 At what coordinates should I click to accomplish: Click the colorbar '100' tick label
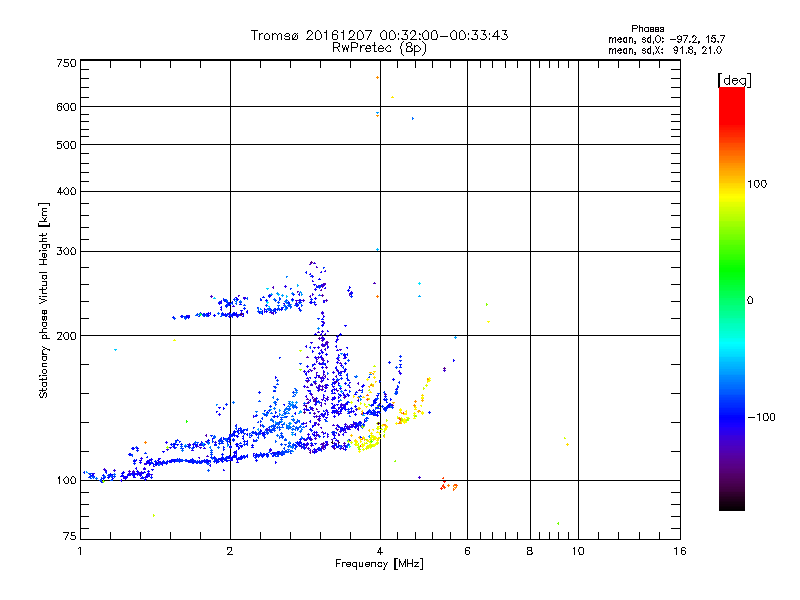[757, 184]
